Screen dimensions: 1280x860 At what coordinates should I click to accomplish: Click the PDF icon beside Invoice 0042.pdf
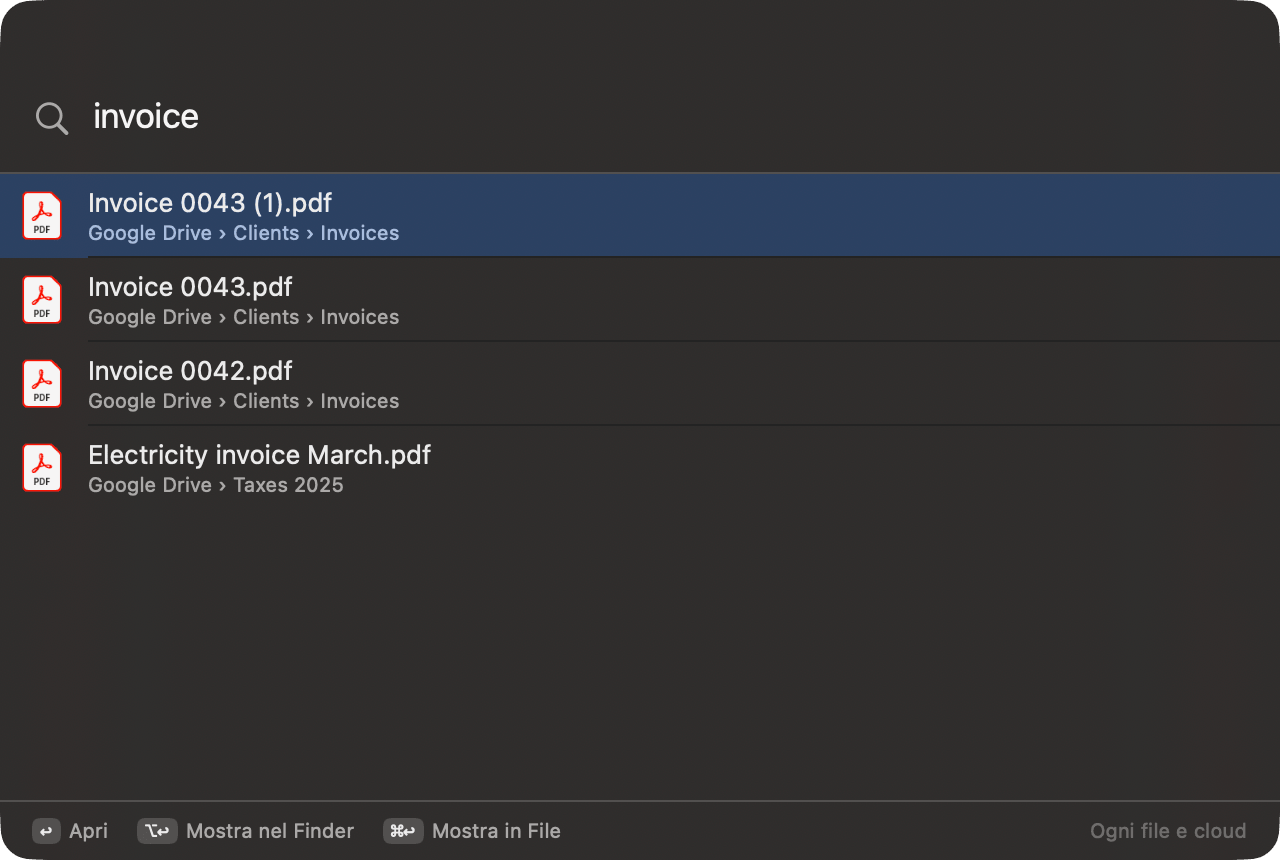(42, 384)
